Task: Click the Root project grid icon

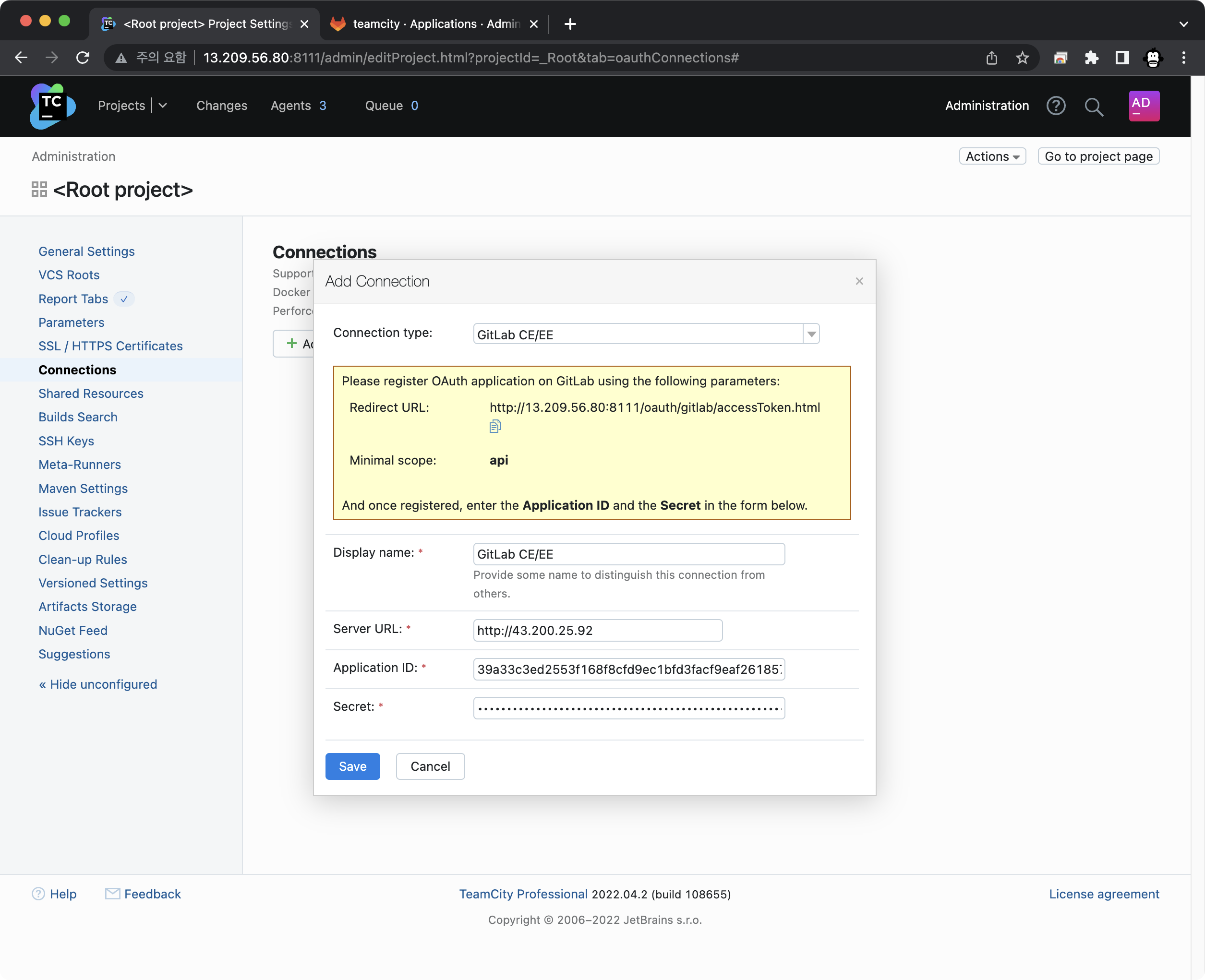Action: [39, 189]
